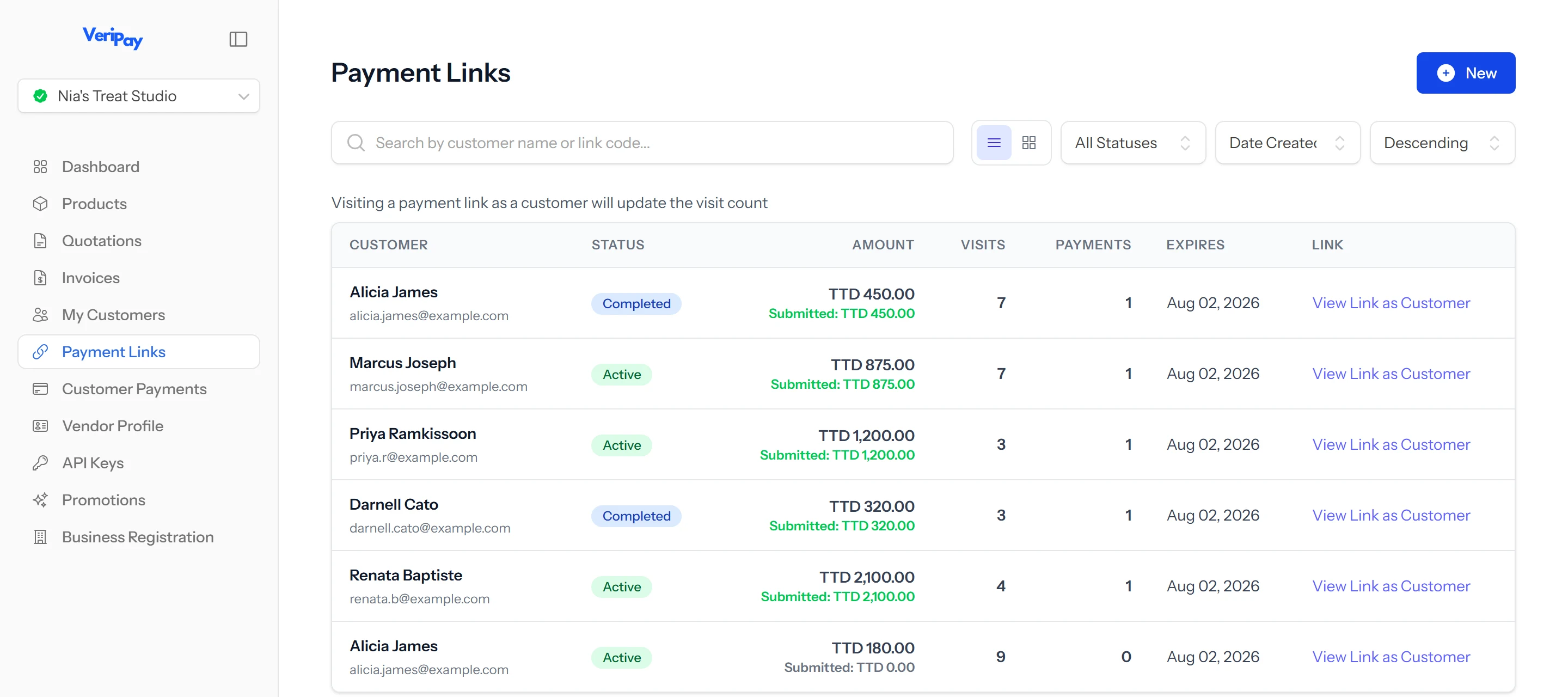Click the Payment Links chain icon
1568x697 pixels.
click(x=40, y=352)
